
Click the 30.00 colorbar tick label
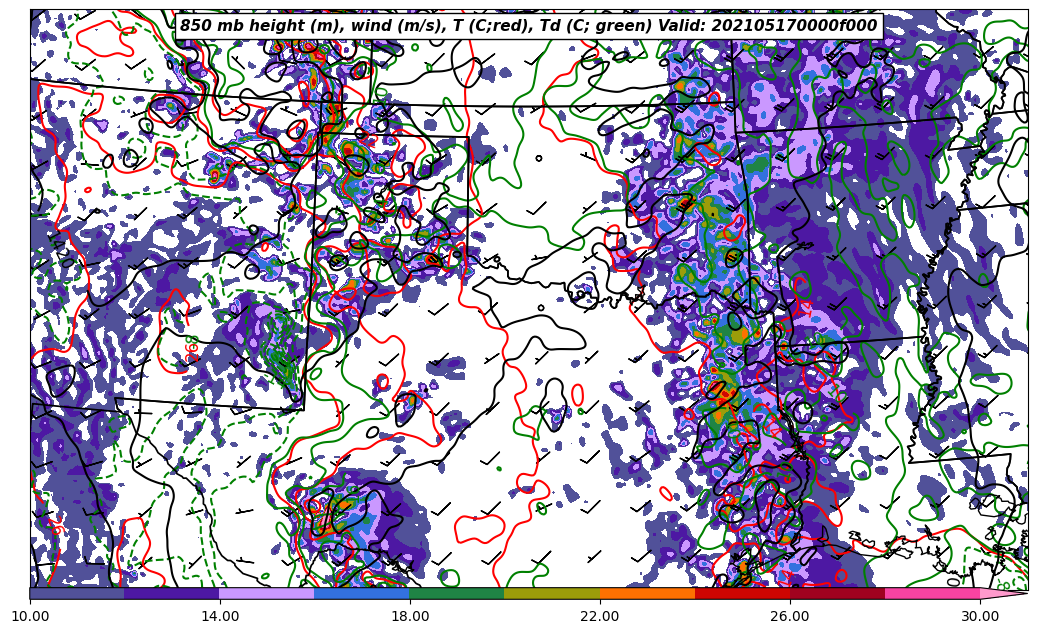[x=979, y=616]
